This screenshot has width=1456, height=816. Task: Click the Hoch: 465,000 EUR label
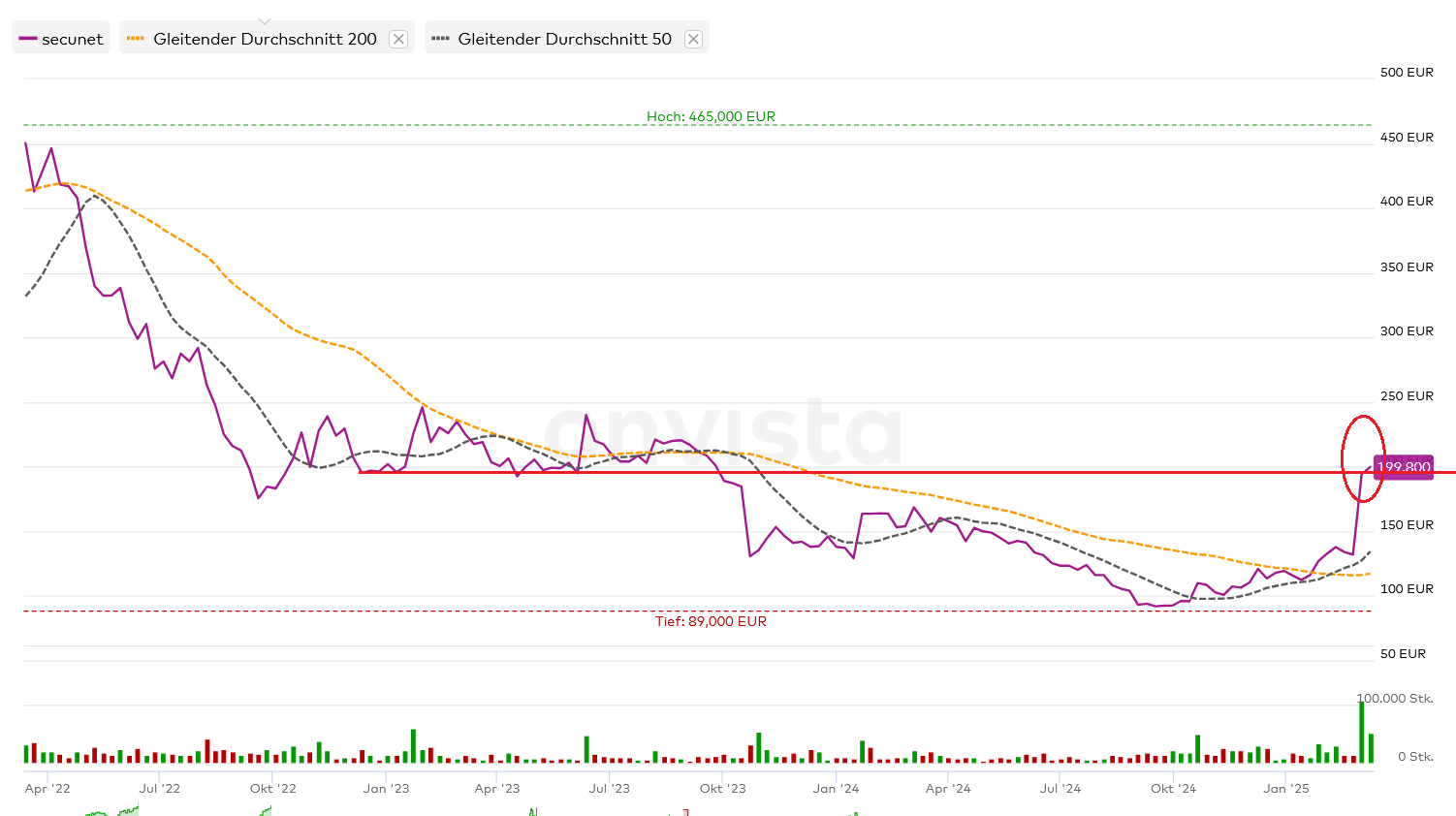[x=711, y=116]
